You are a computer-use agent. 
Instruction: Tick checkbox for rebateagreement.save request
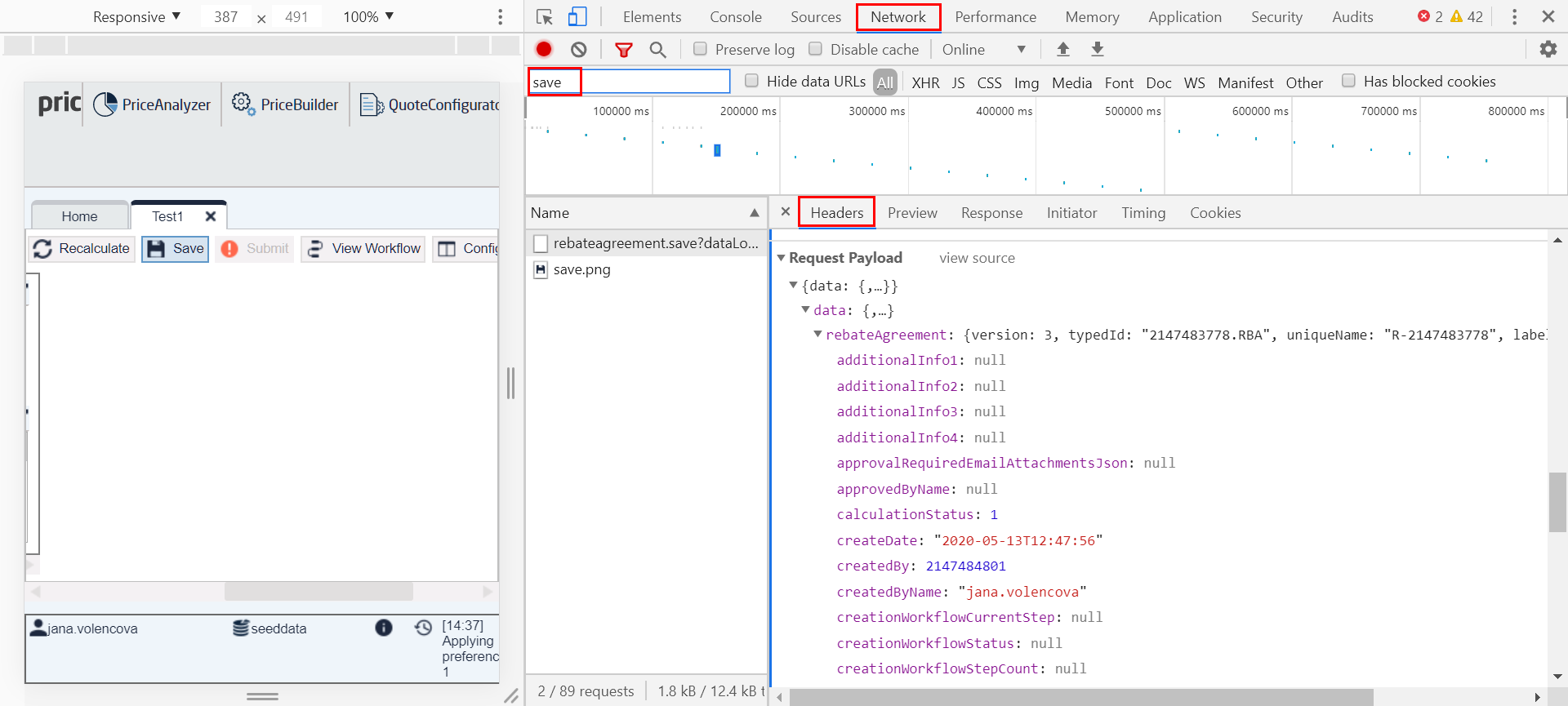pyautogui.click(x=540, y=243)
